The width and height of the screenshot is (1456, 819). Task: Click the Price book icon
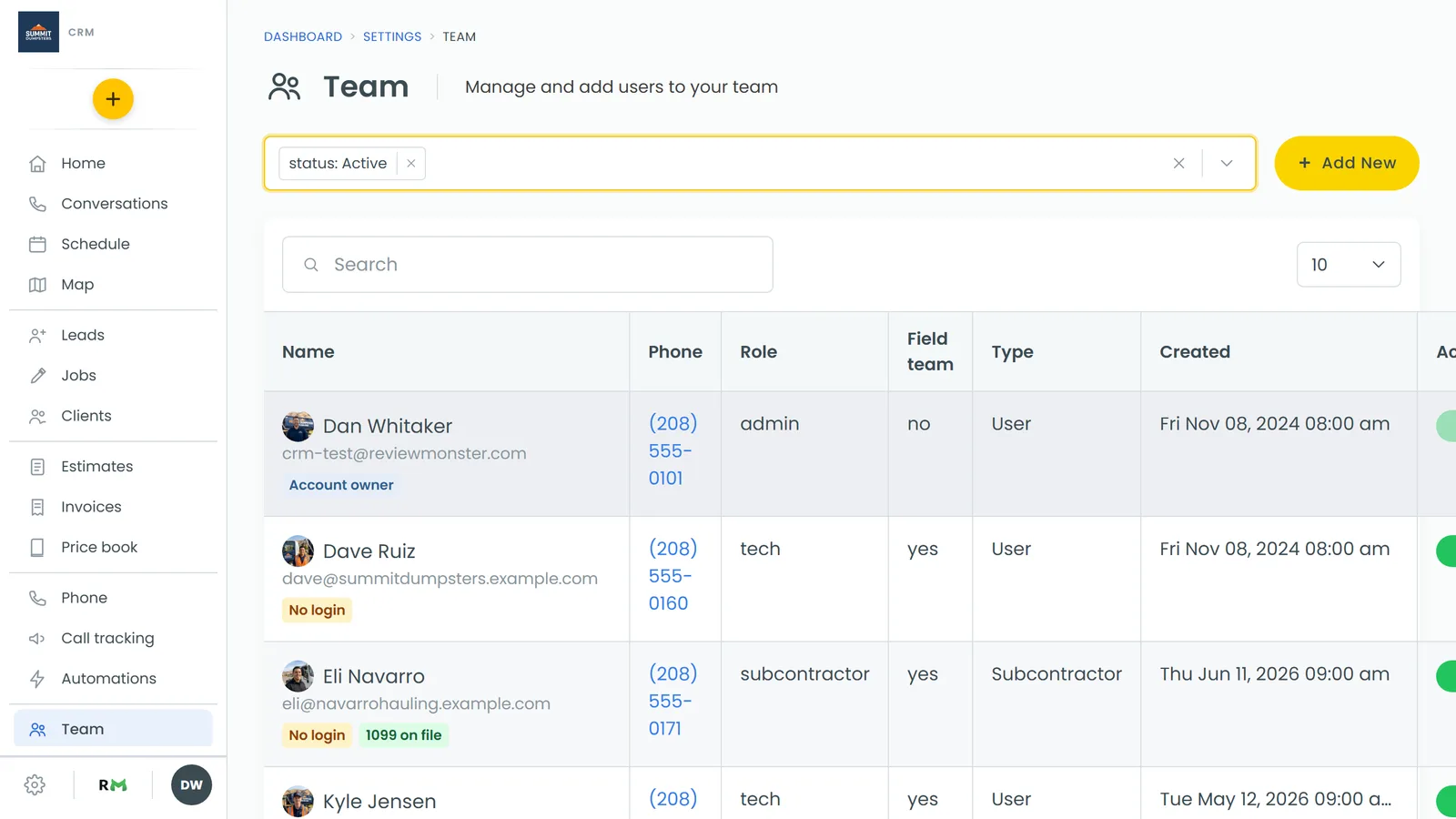pyautogui.click(x=37, y=547)
